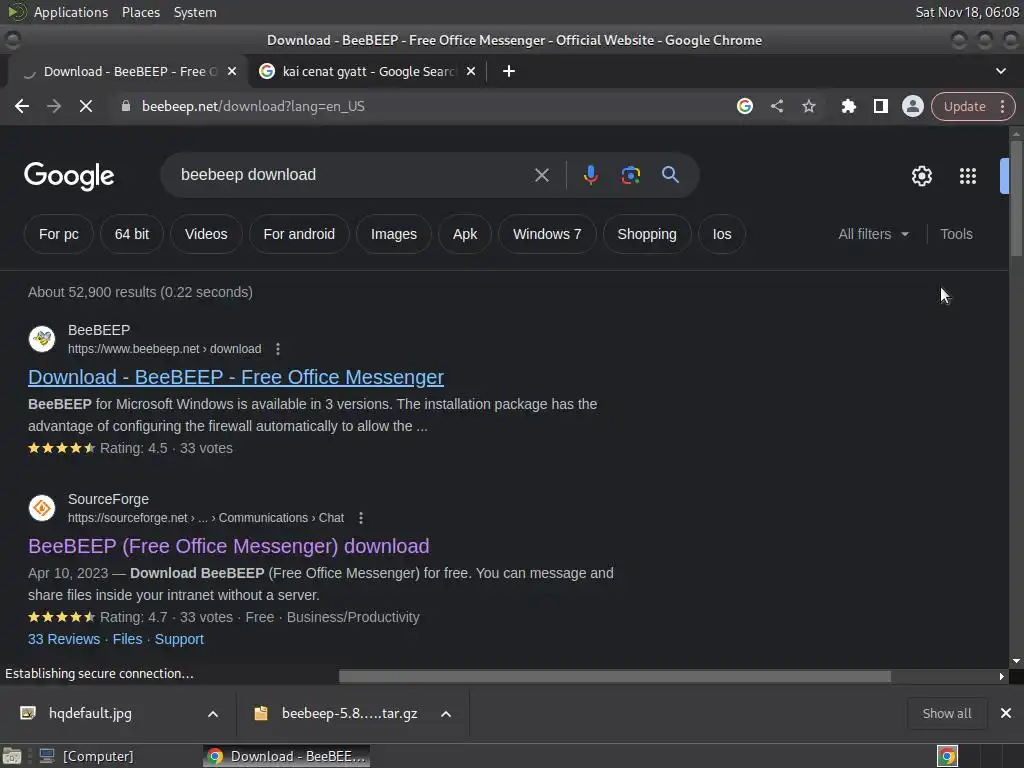Open the Places menu
Screen dimensions: 1024x768
tap(140, 12)
